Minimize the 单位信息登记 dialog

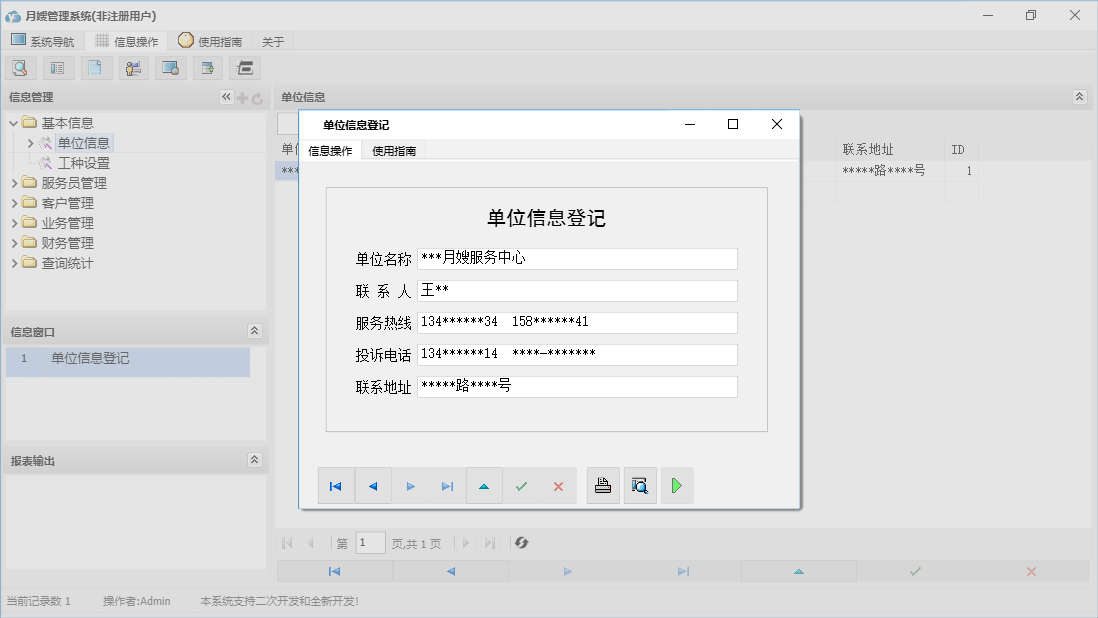(x=690, y=124)
